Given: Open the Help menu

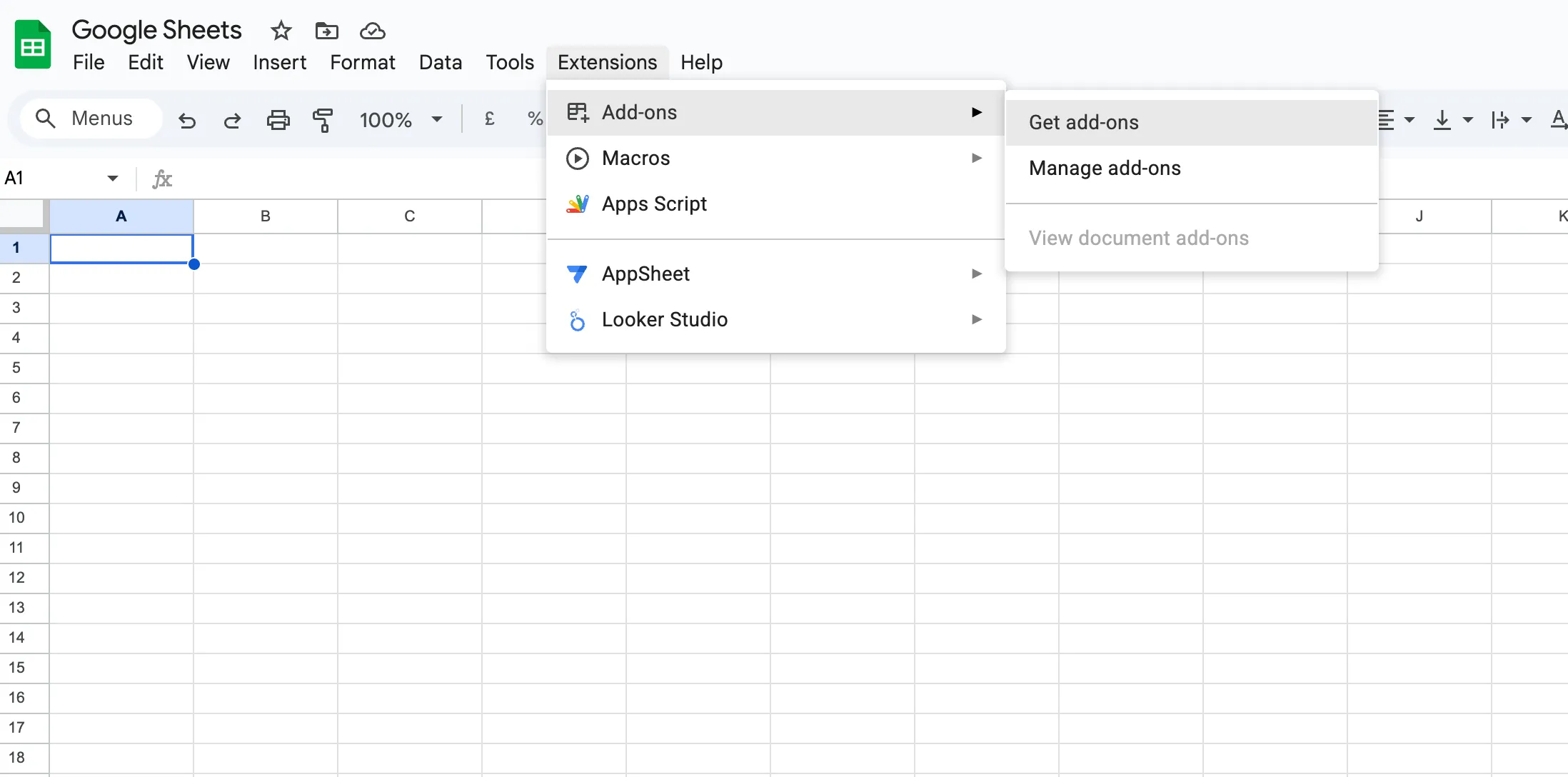Looking at the screenshot, I should click(x=701, y=63).
